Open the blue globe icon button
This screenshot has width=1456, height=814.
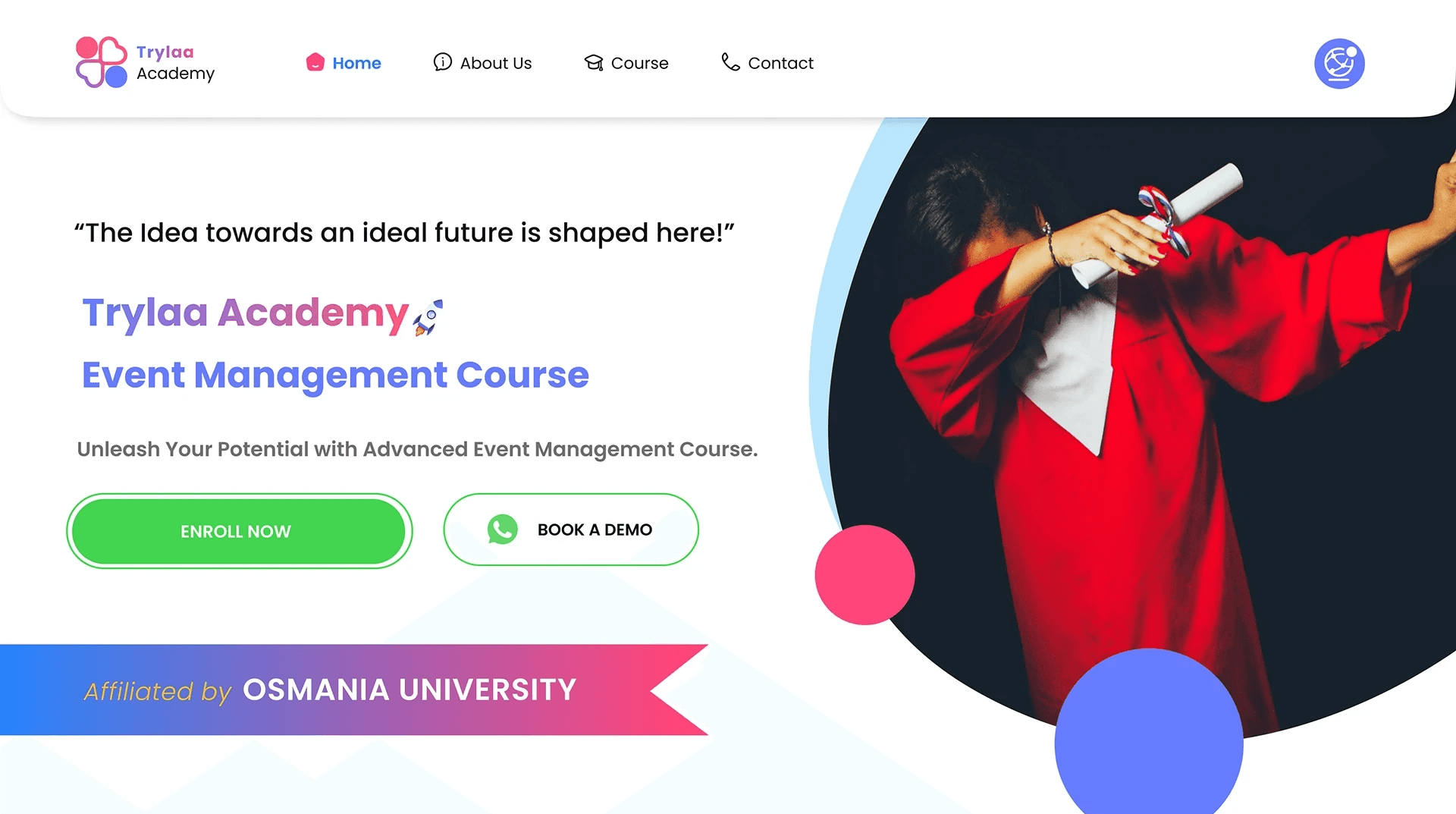(1339, 64)
